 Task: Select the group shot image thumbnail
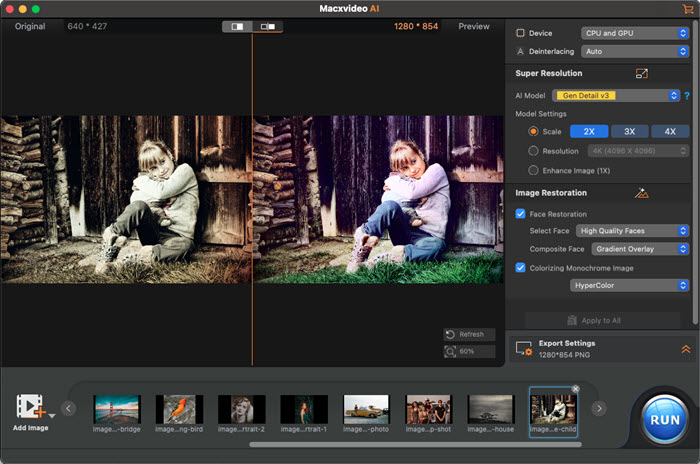coord(429,409)
